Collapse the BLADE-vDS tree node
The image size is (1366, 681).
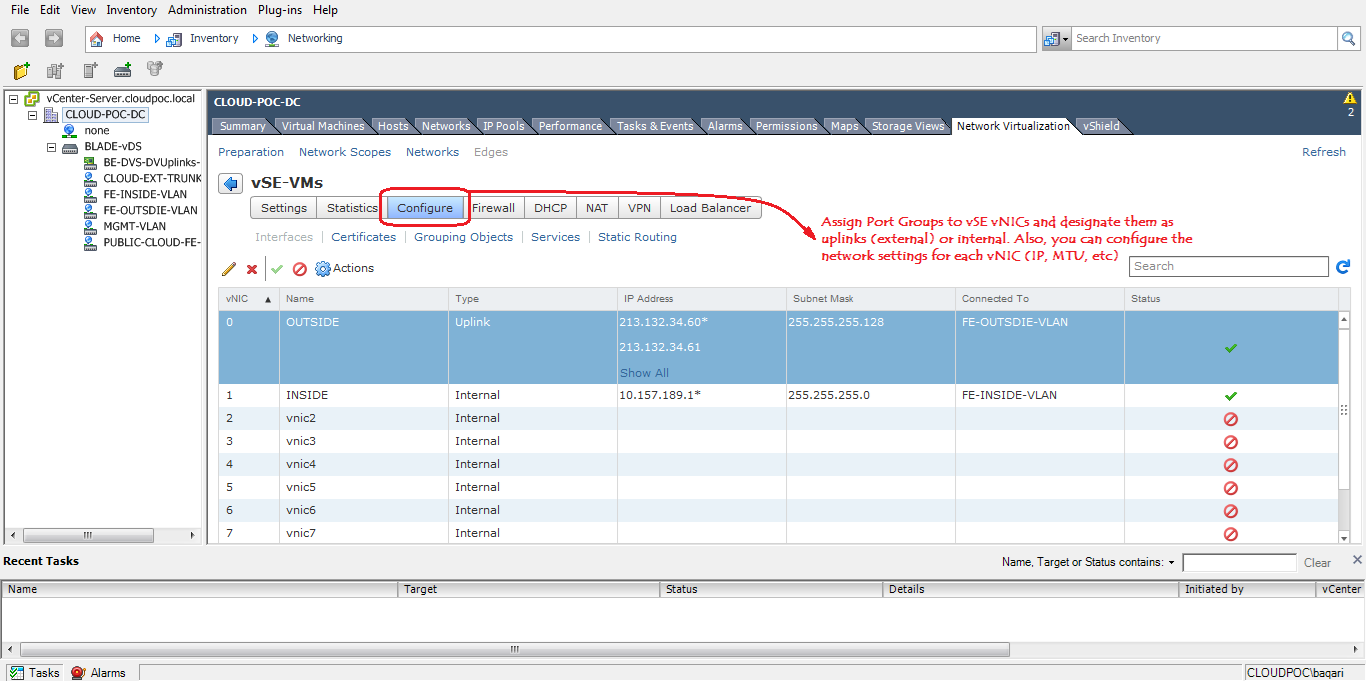point(51,146)
